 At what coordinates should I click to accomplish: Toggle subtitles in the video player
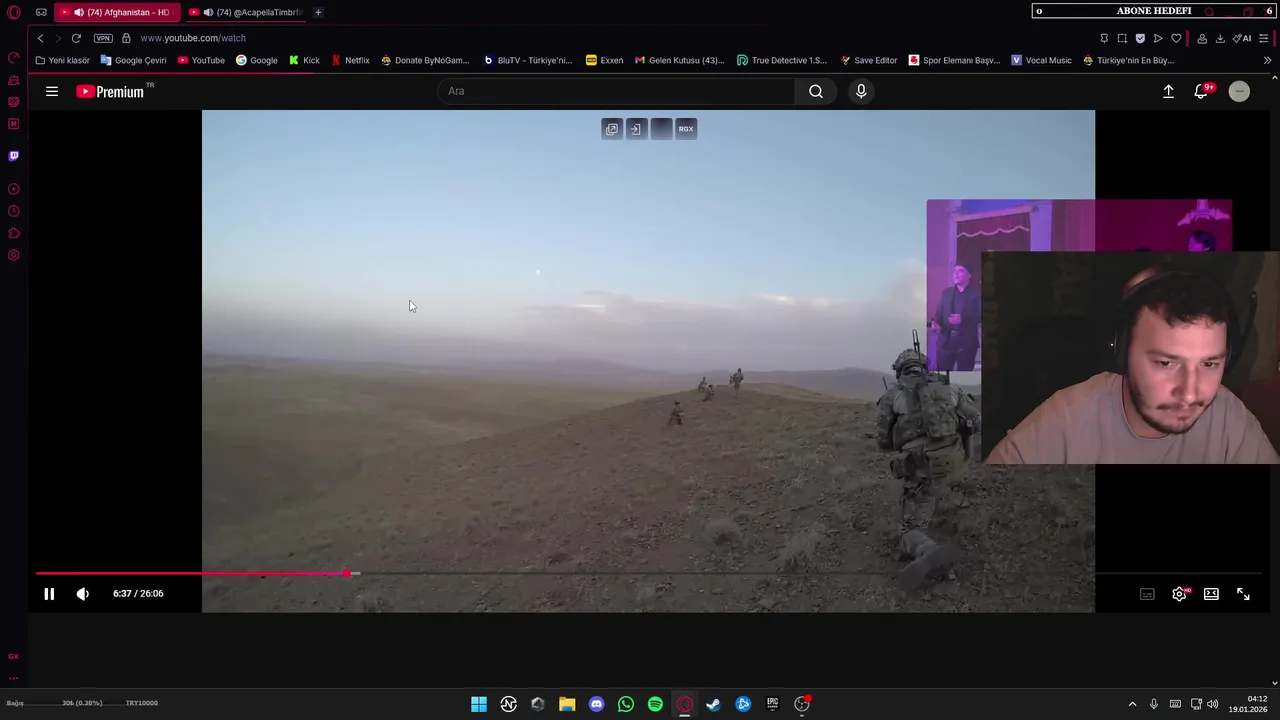point(1148,594)
